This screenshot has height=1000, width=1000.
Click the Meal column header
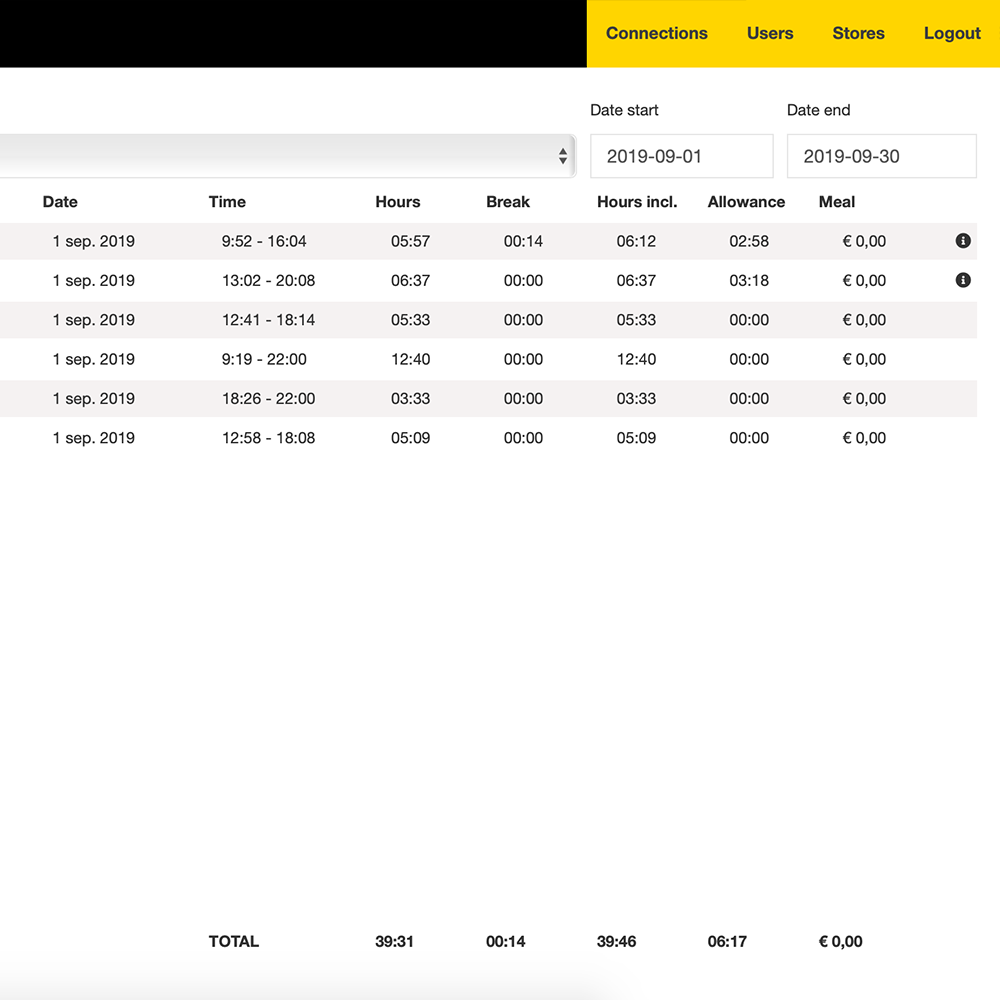tap(837, 202)
